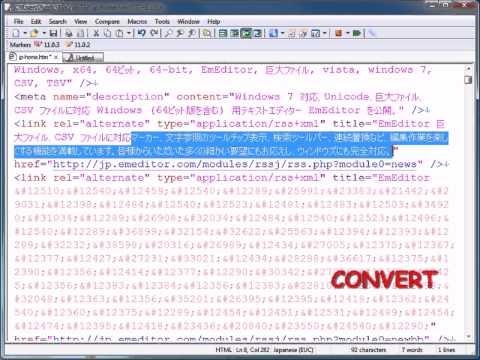
Task: Redo the last undone edit
Action: coord(154,33)
